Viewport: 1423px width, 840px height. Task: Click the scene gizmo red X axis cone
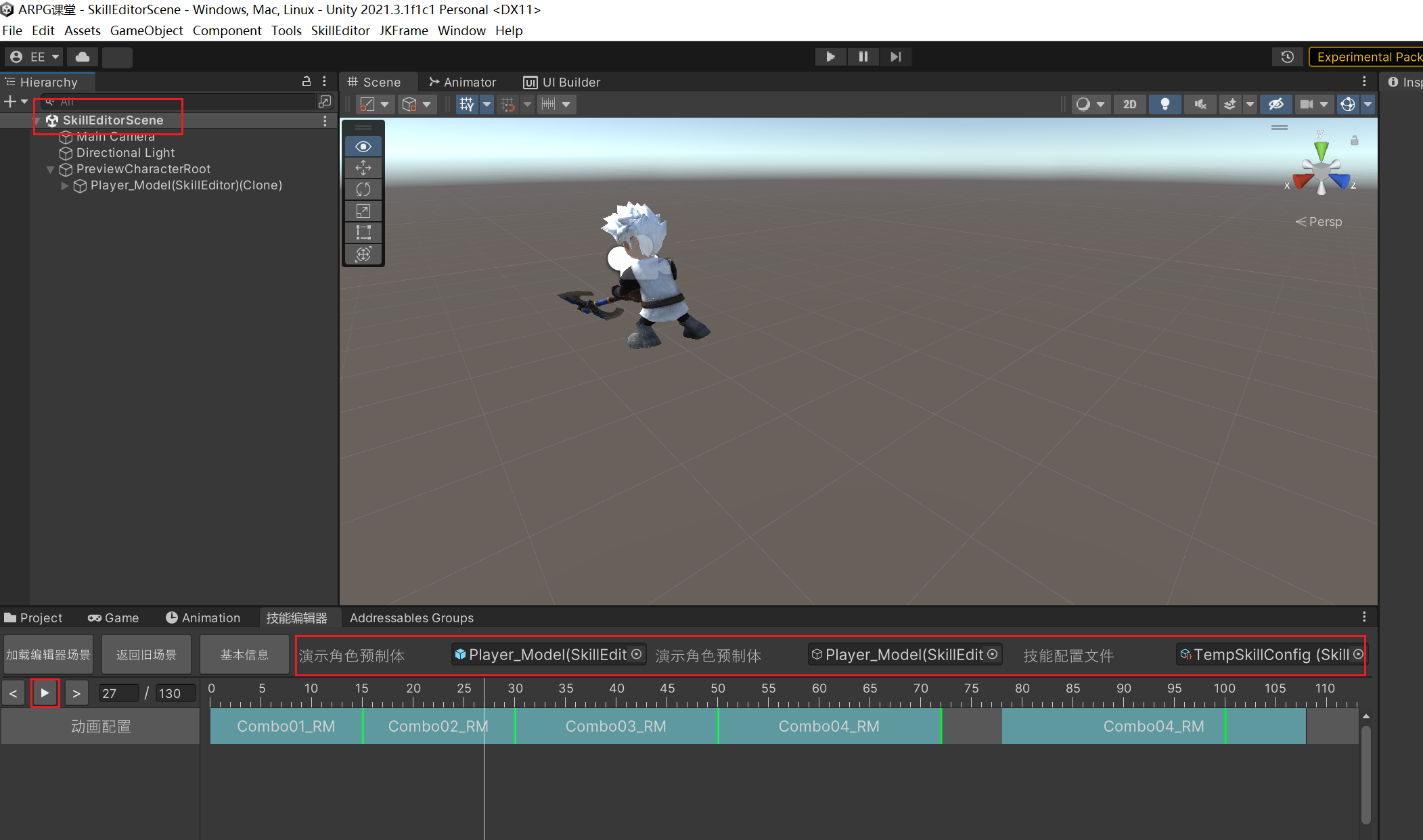[1301, 181]
